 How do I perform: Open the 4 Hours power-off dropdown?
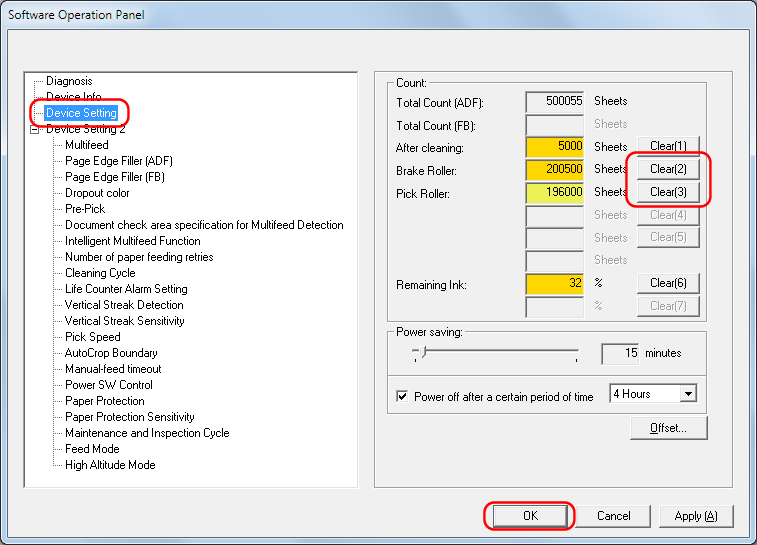[687, 394]
